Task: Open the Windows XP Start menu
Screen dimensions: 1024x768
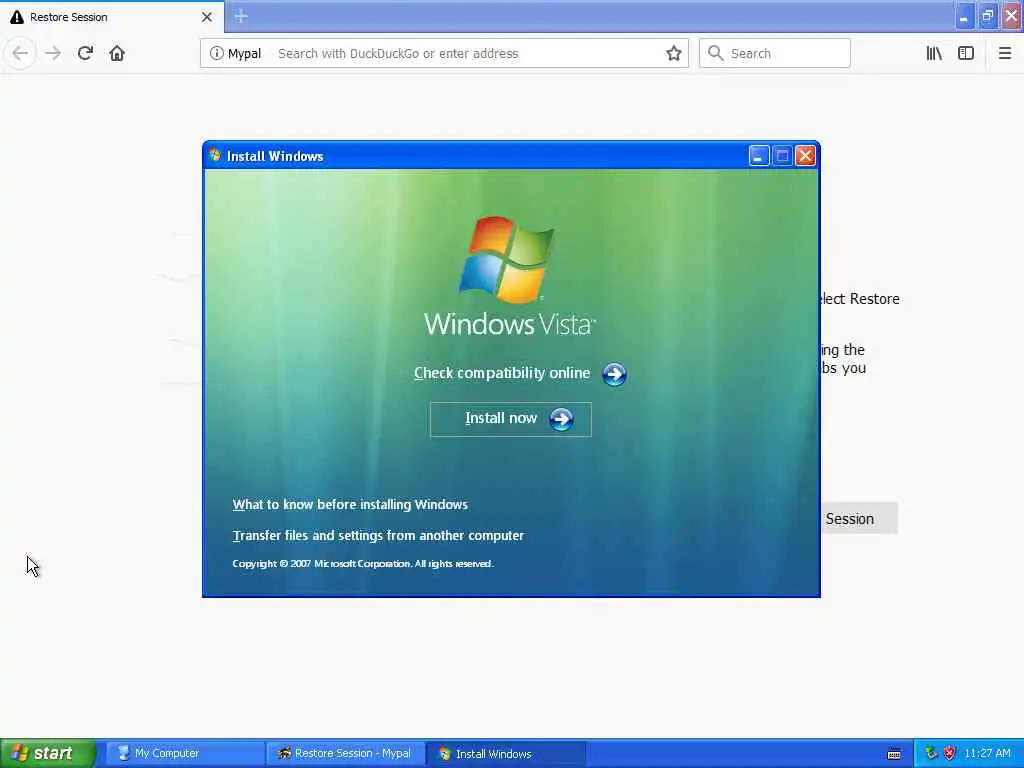Action: pyautogui.click(x=48, y=753)
